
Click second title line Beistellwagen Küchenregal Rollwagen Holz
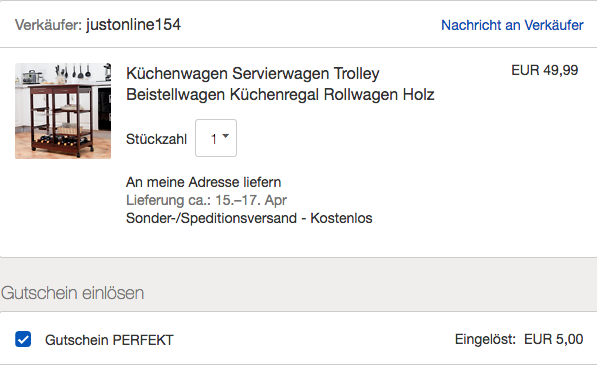point(280,94)
